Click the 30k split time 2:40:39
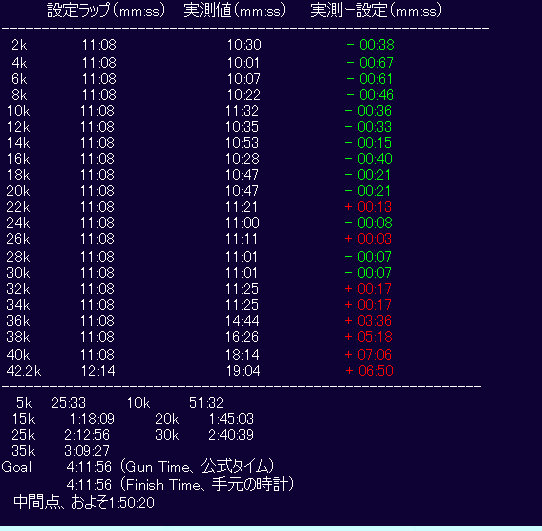The width and height of the screenshot is (542, 531). tap(231, 435)
